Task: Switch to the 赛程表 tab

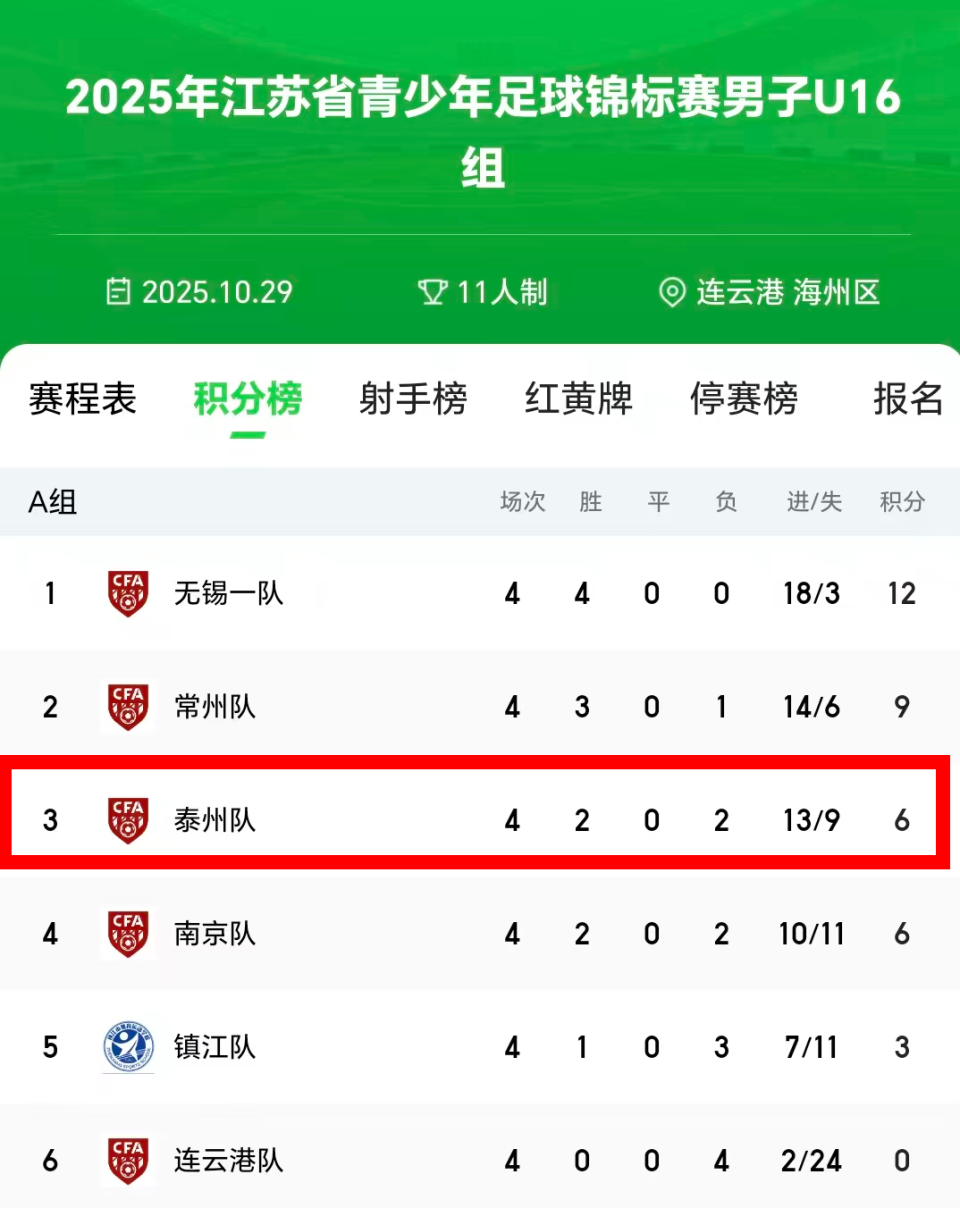Action: [82, 399]
